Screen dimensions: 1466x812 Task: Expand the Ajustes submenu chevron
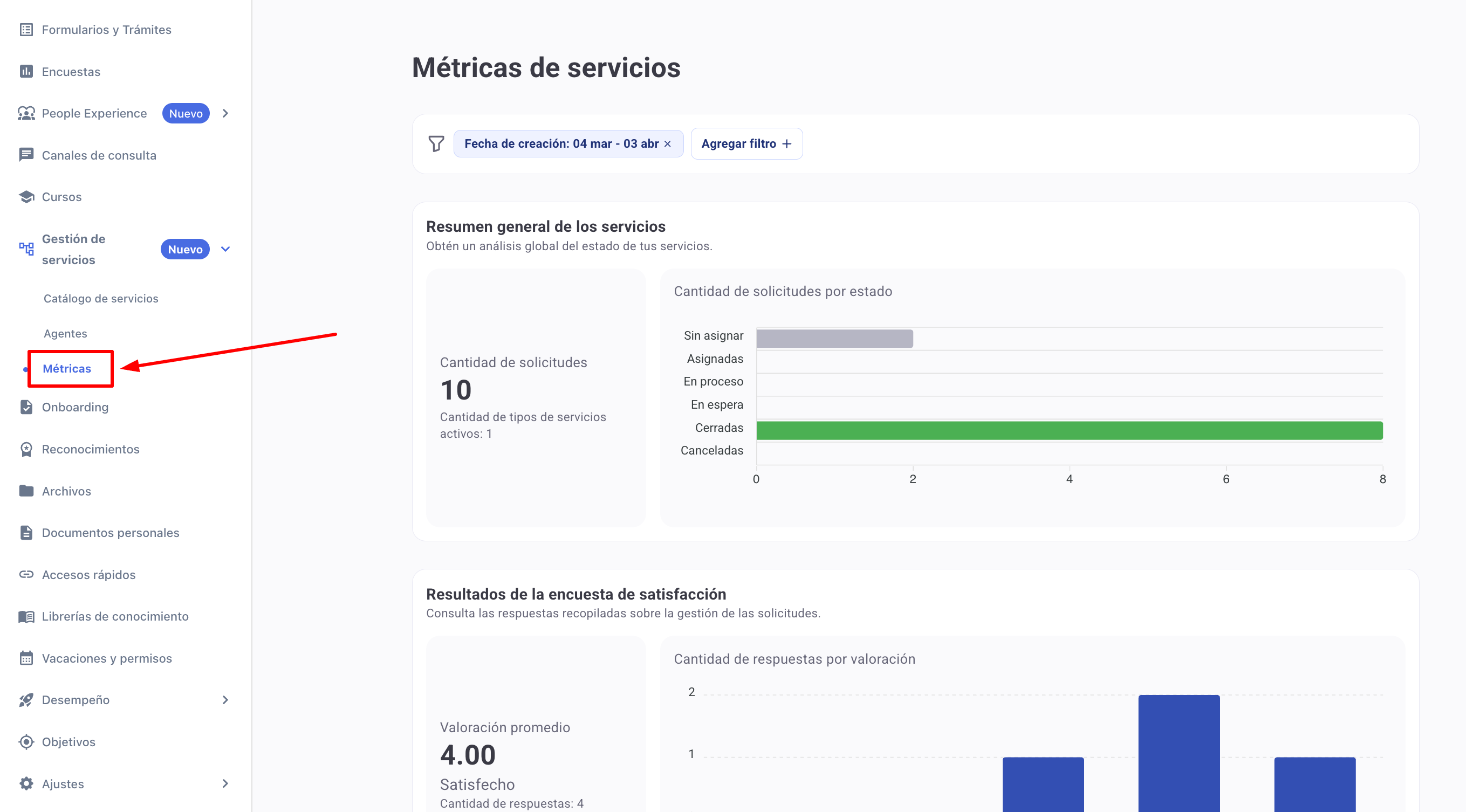click(x=225, y=783)
